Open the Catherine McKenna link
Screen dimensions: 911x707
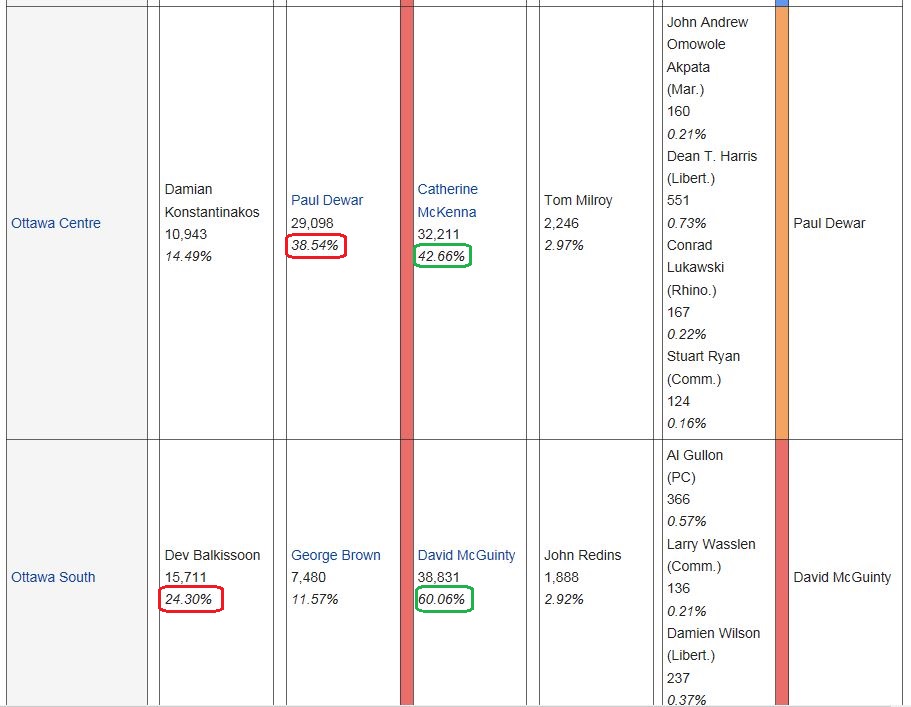(447, 200)
